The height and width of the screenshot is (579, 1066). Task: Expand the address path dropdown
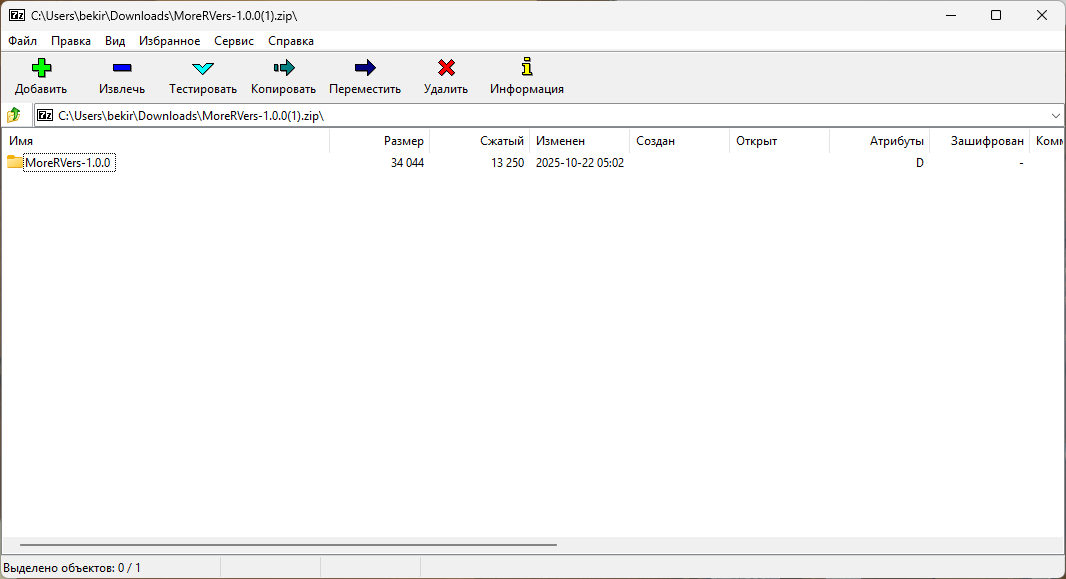(1055, 115)
